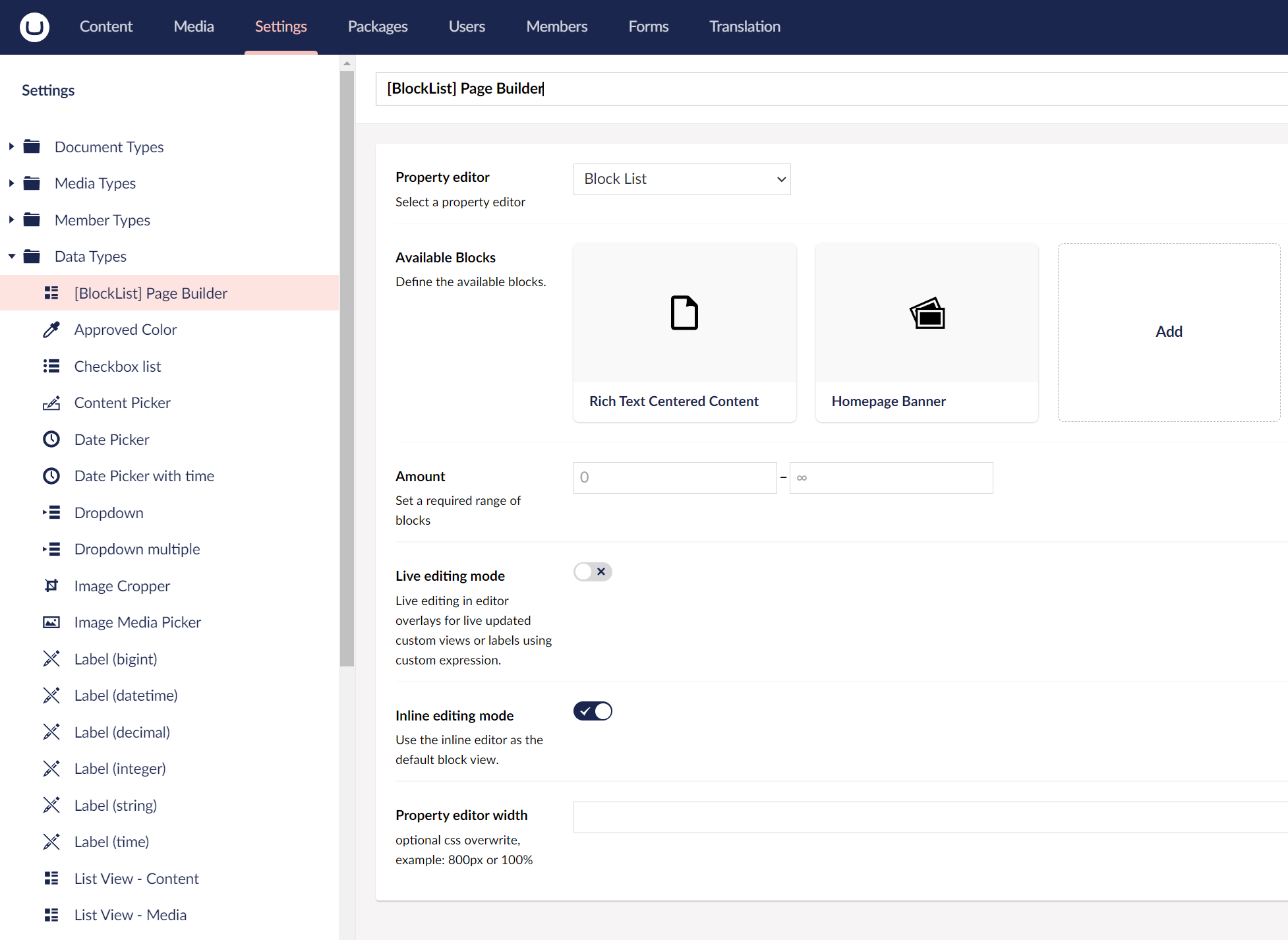The height and width of the screenshot is (940, 1288).
Task: Focus the data type name field
Action: click(832, 89)
